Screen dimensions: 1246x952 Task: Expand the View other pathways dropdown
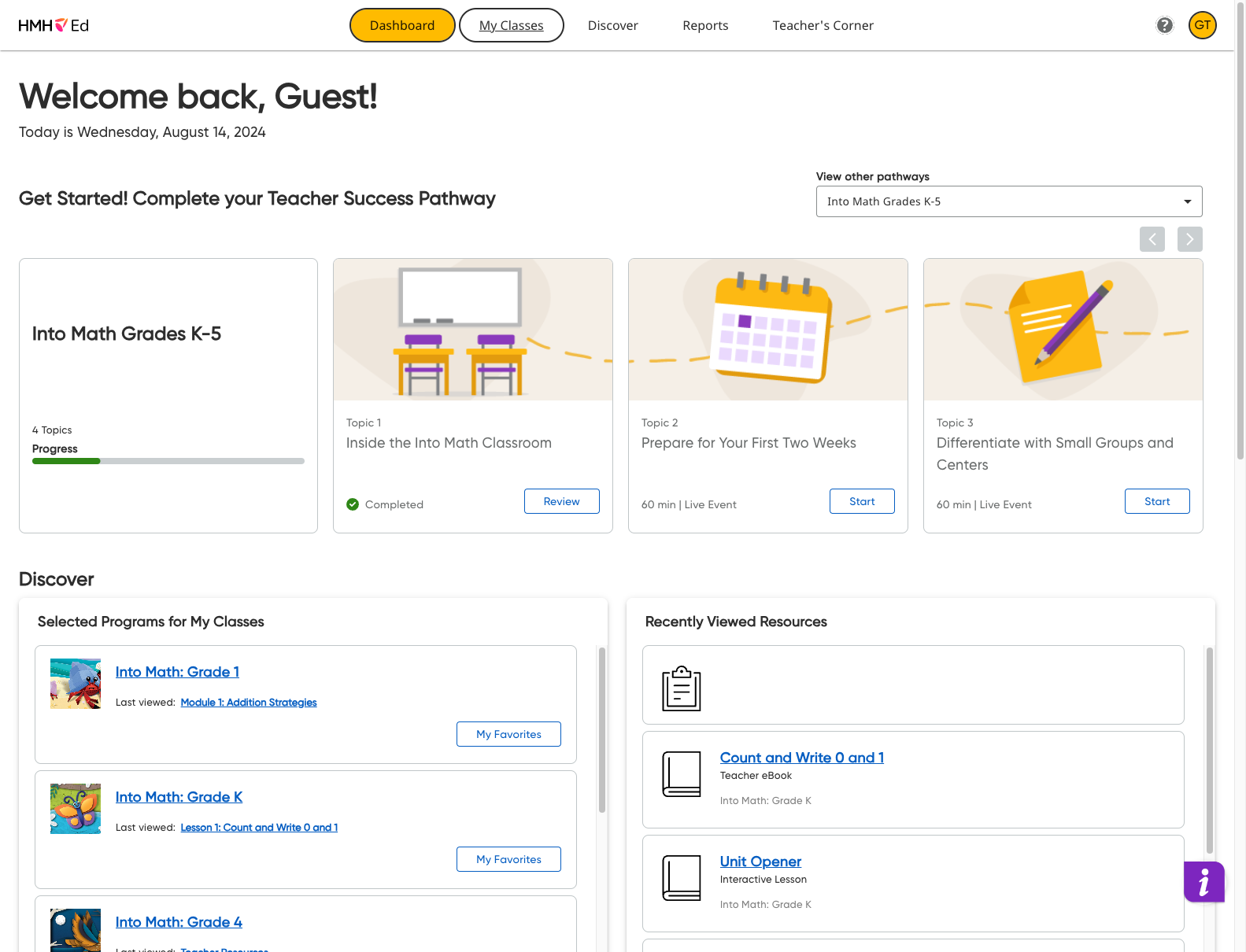click(x=1009, y=201)
